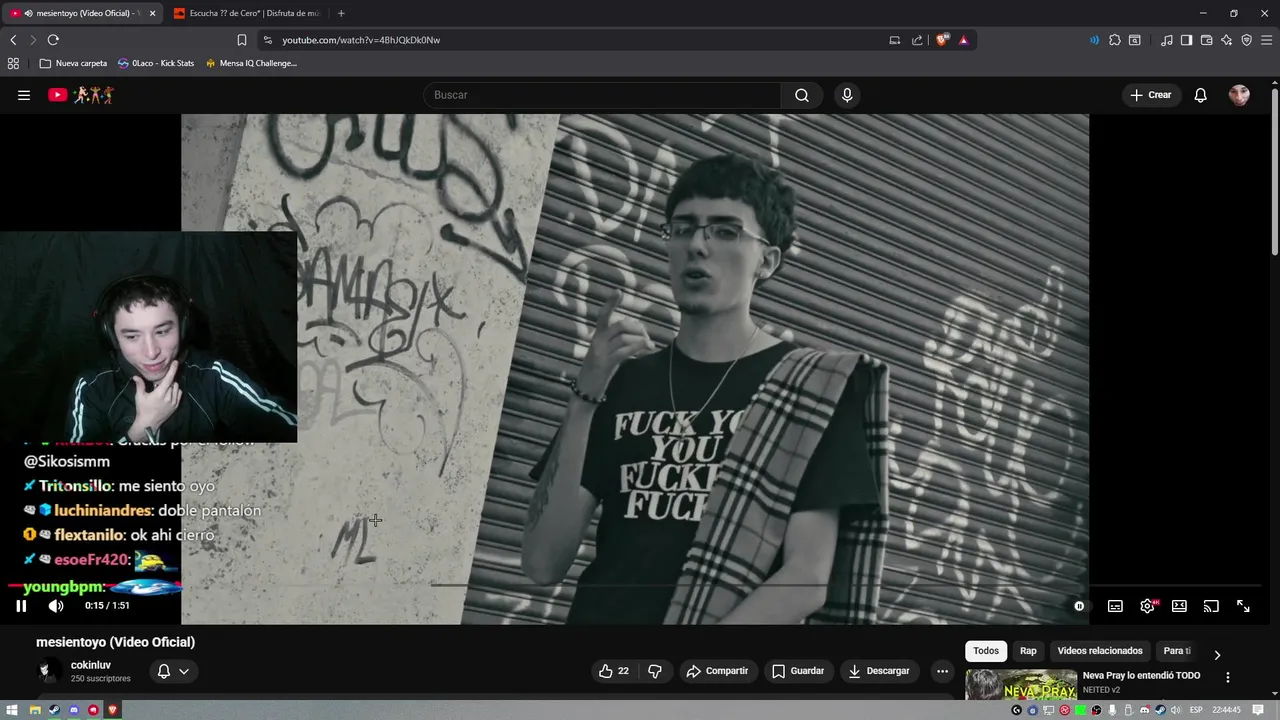Viewport: 1280px width, 720px height.
Task: Open video player settings gear
Action: click(1148, 606)
